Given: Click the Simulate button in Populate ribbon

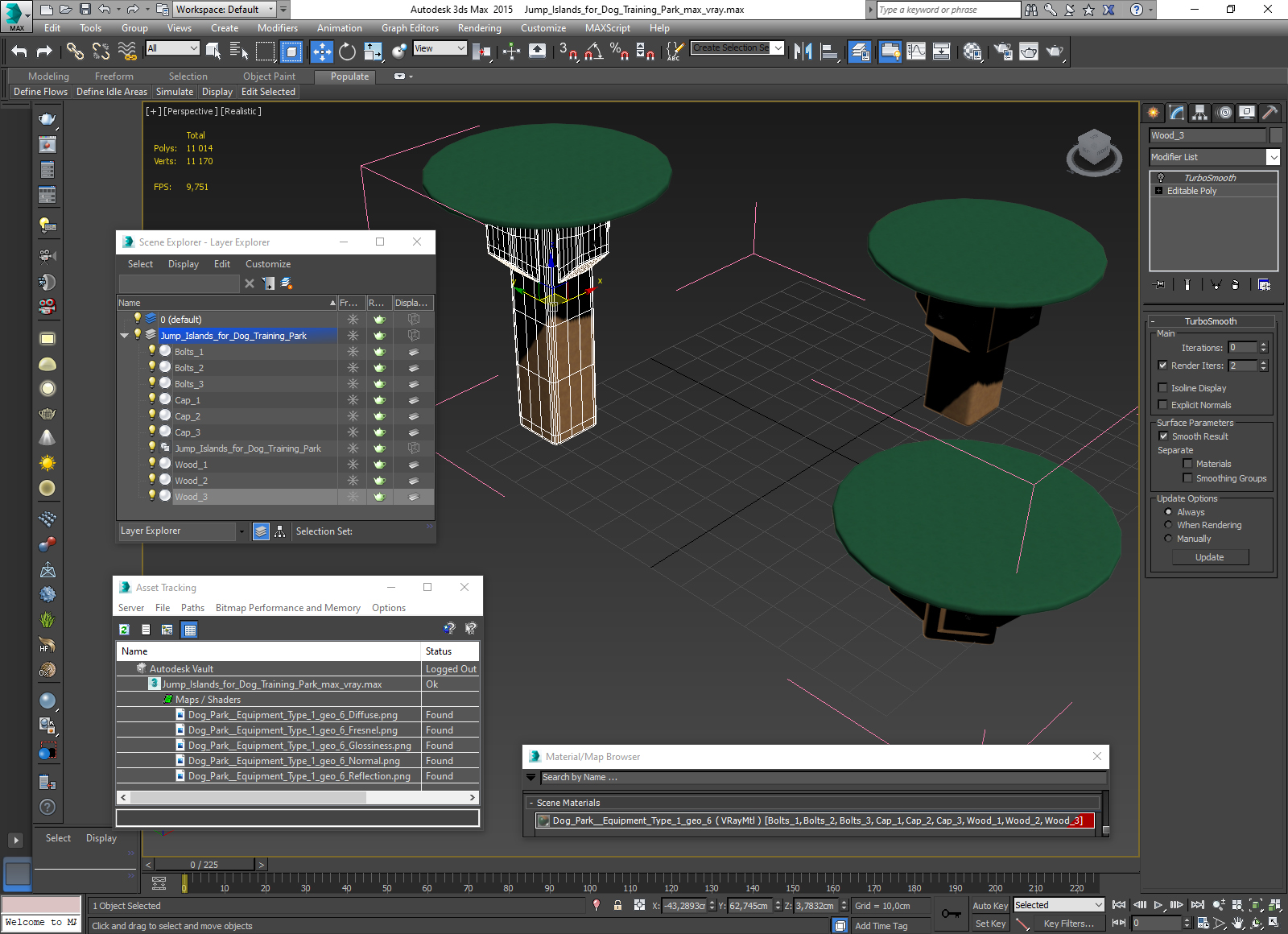Looking at the screenshot, I should [x=175, y=92].
